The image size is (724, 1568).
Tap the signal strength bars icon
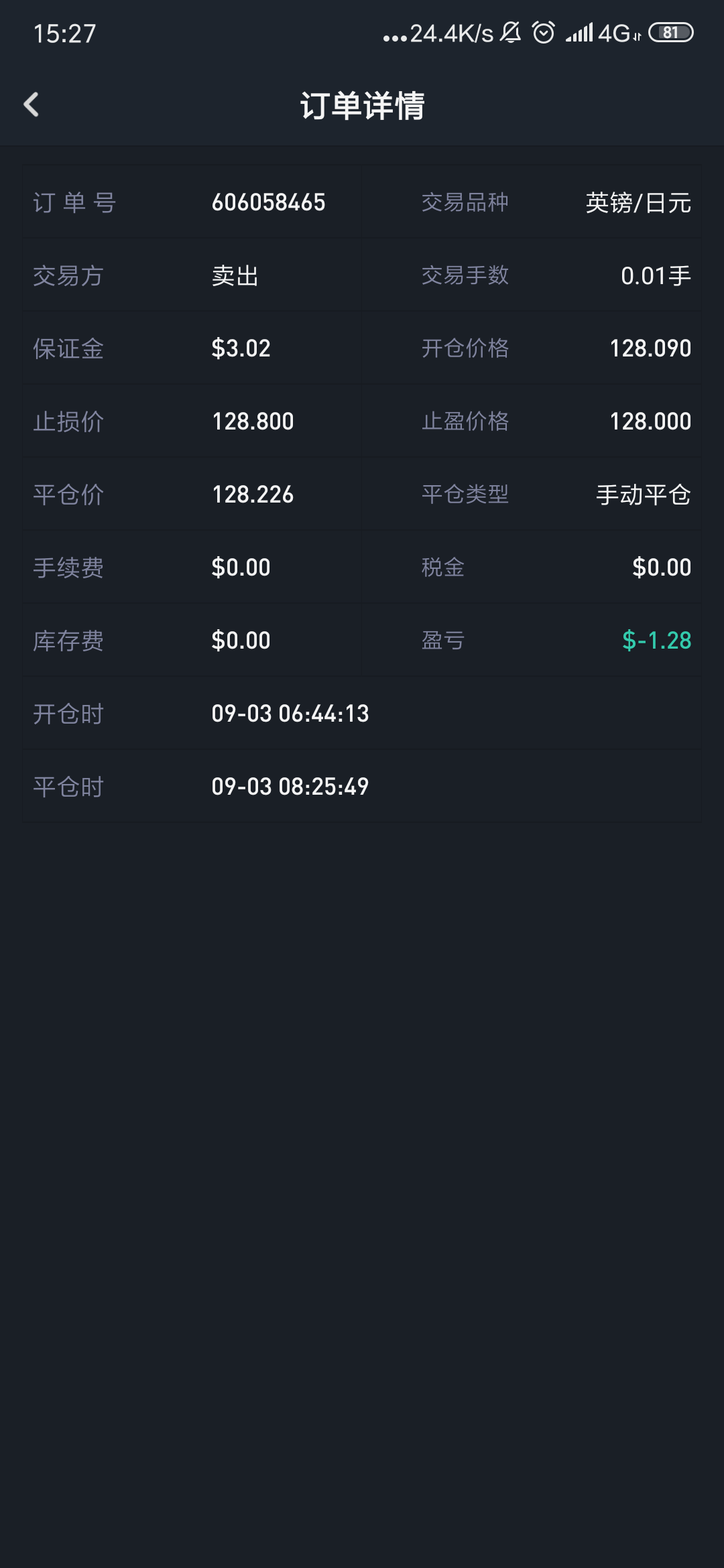coord(579,32)
